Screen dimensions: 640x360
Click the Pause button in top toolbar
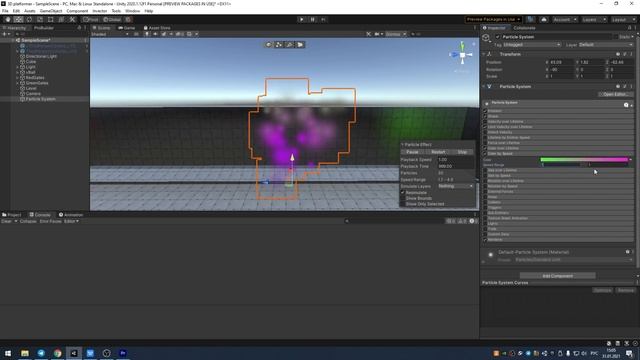click(313, 19)
